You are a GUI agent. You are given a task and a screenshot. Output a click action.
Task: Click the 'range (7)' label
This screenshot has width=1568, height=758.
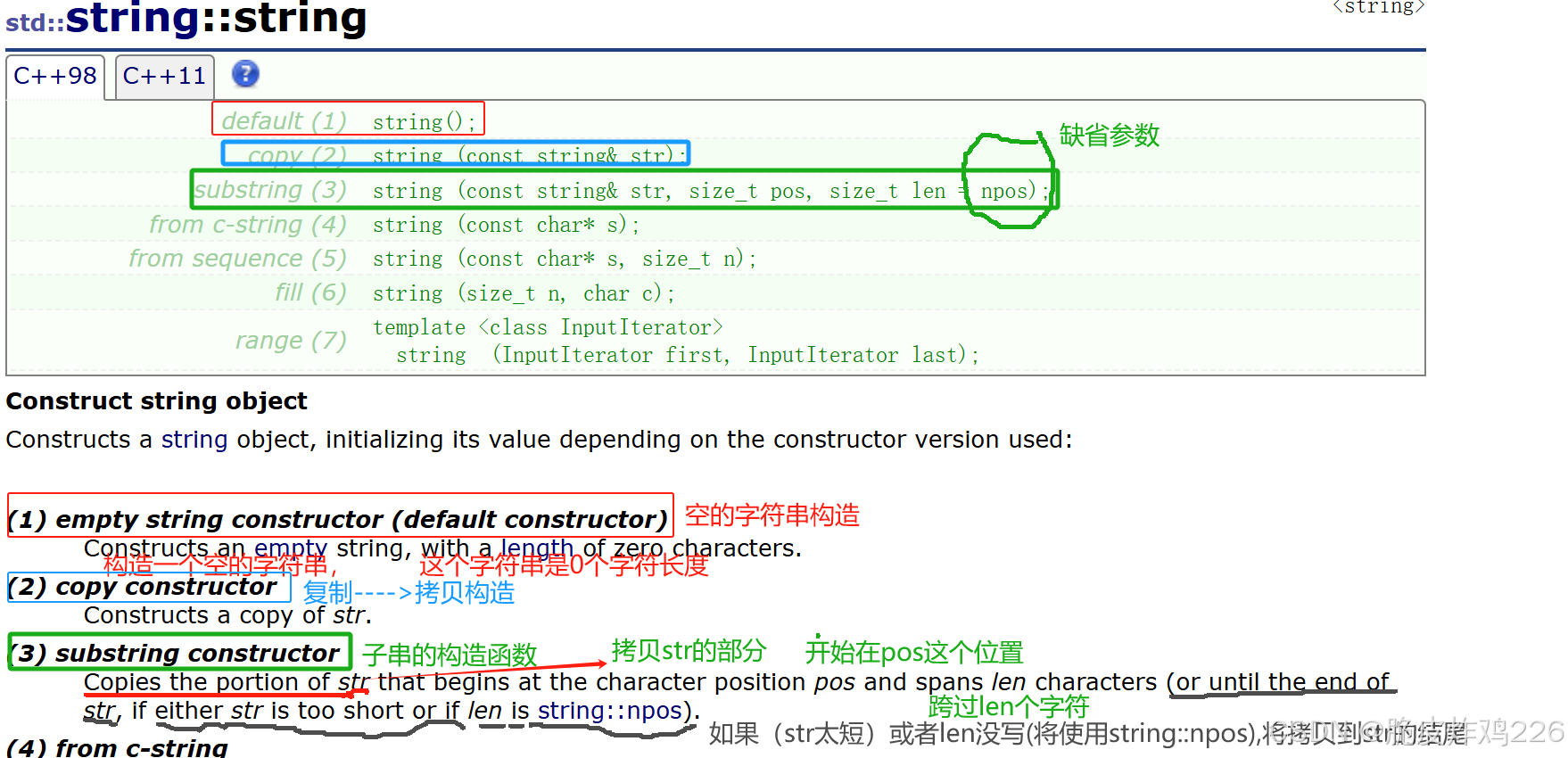(x=292, y=341)
